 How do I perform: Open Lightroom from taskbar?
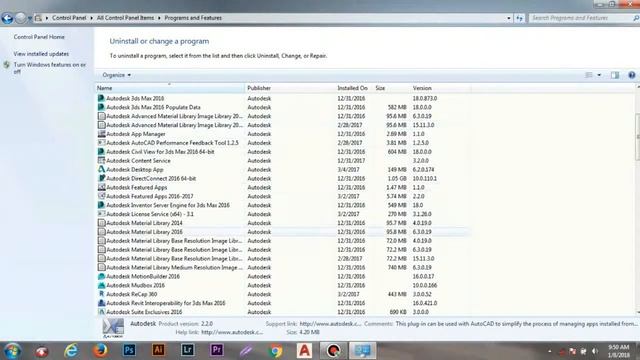tap(187, 350)
